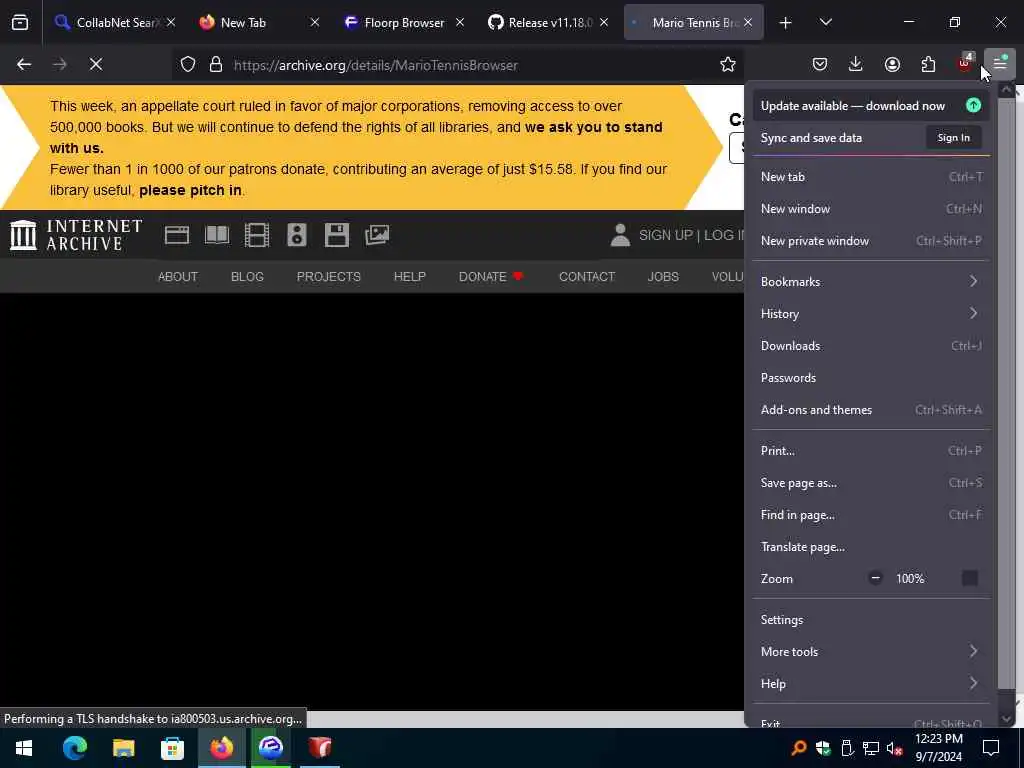Select New window from the menu

(x=871, y=209)
